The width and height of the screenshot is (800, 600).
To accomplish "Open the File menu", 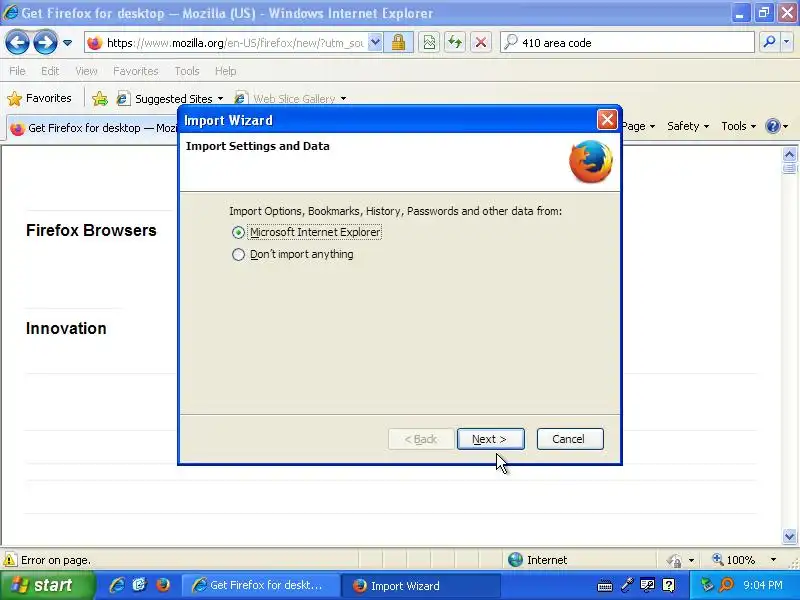I will click(17, 71).
